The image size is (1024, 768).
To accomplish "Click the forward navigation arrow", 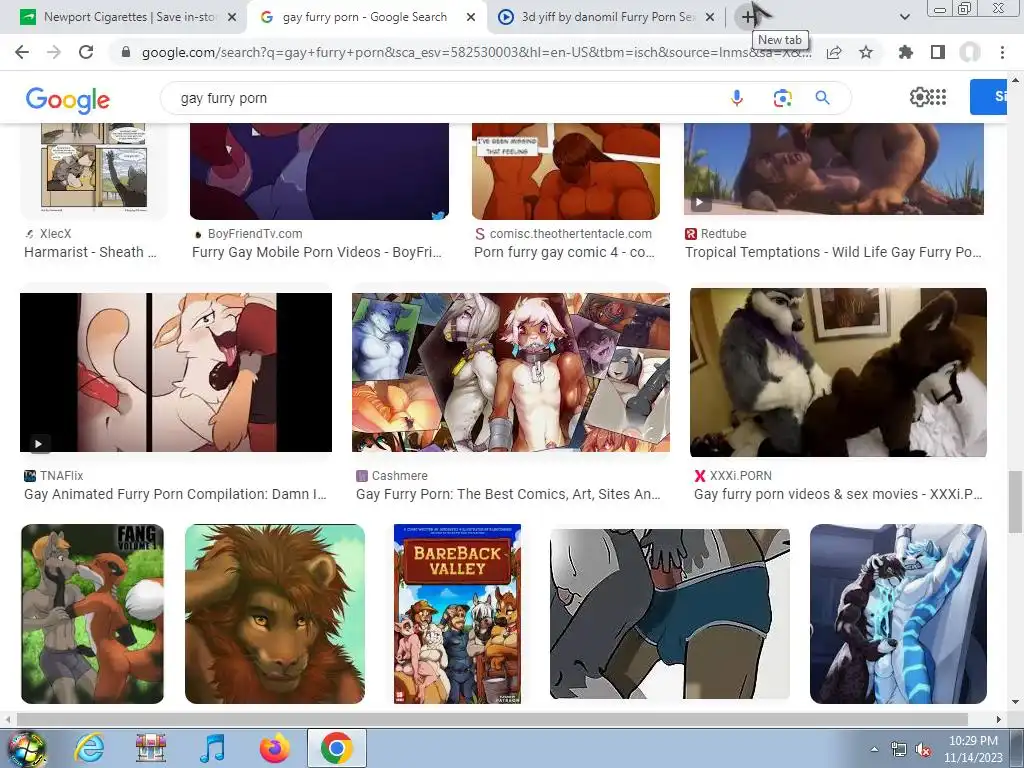I will point(54,52).
